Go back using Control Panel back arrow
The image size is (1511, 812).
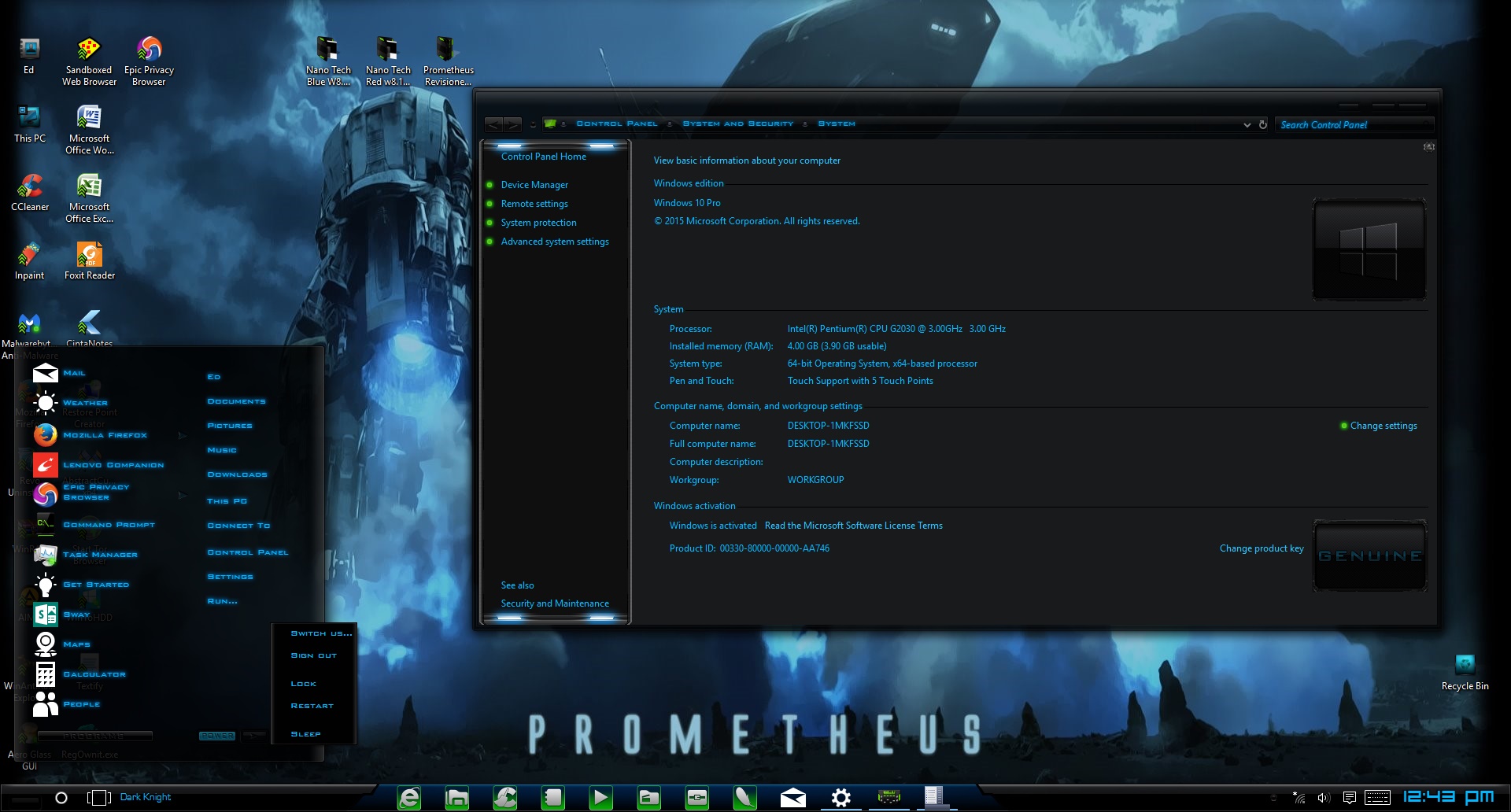[493, 124]
